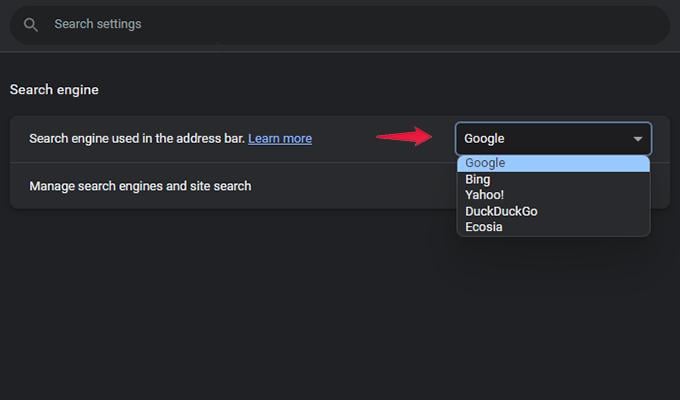Viewport: 680px width, 400px height.
Task: Select DuckDuckGo from the dropdown list
Action: [553, 211]
